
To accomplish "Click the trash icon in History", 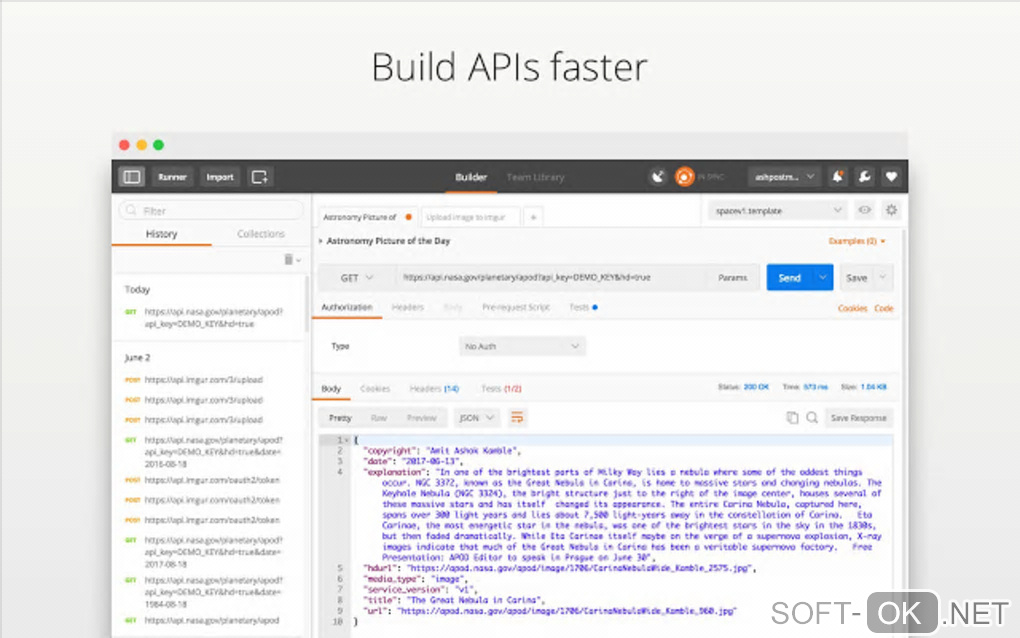I will click(x=288, y=259).
